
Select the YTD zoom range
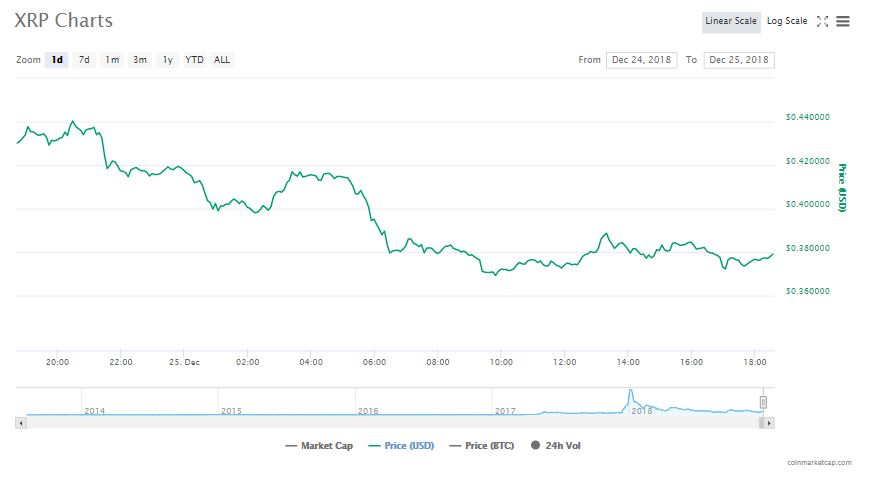(x=194, y=60)
